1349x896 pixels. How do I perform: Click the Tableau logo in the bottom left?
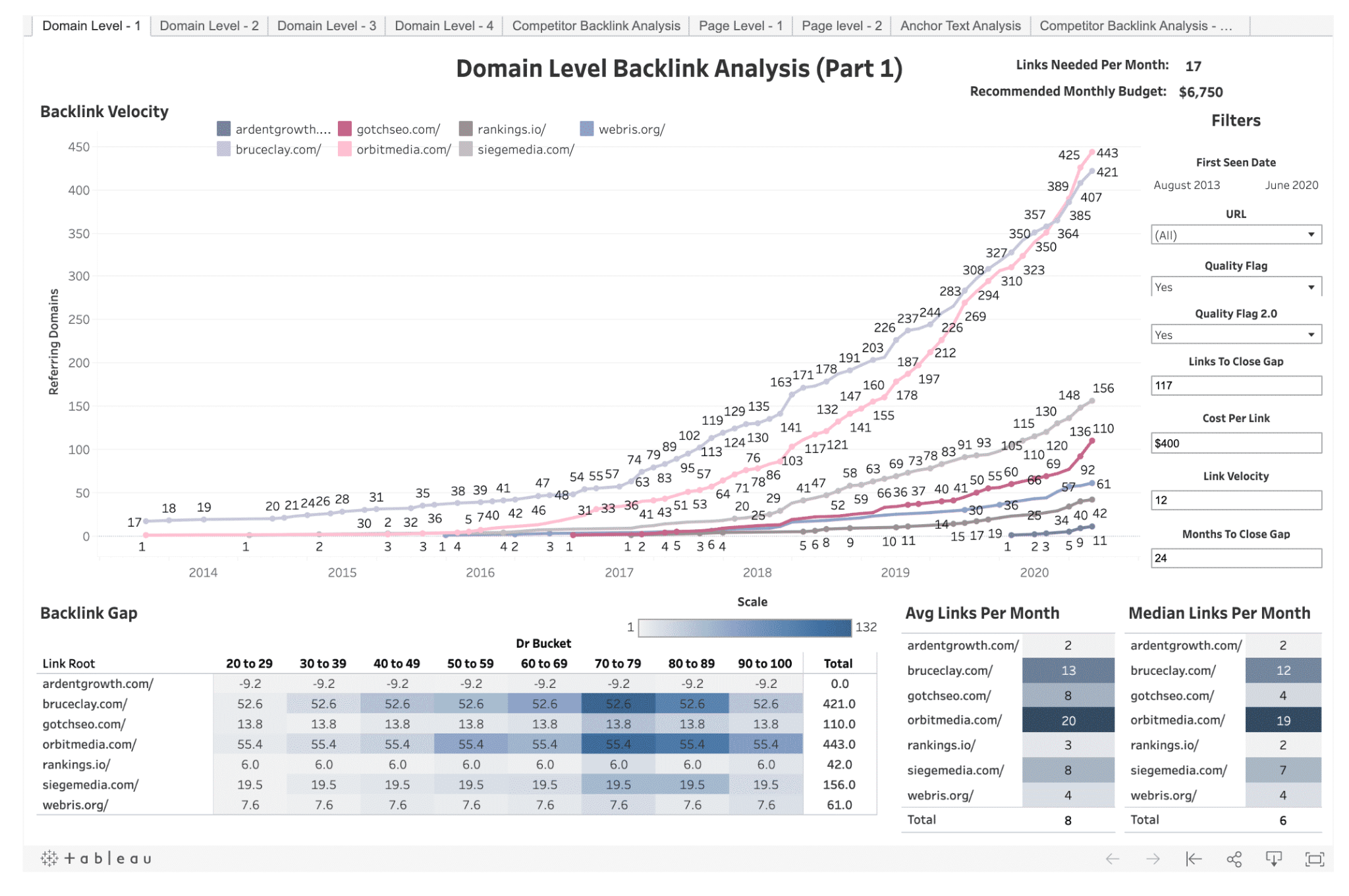(x=97, y=858)
